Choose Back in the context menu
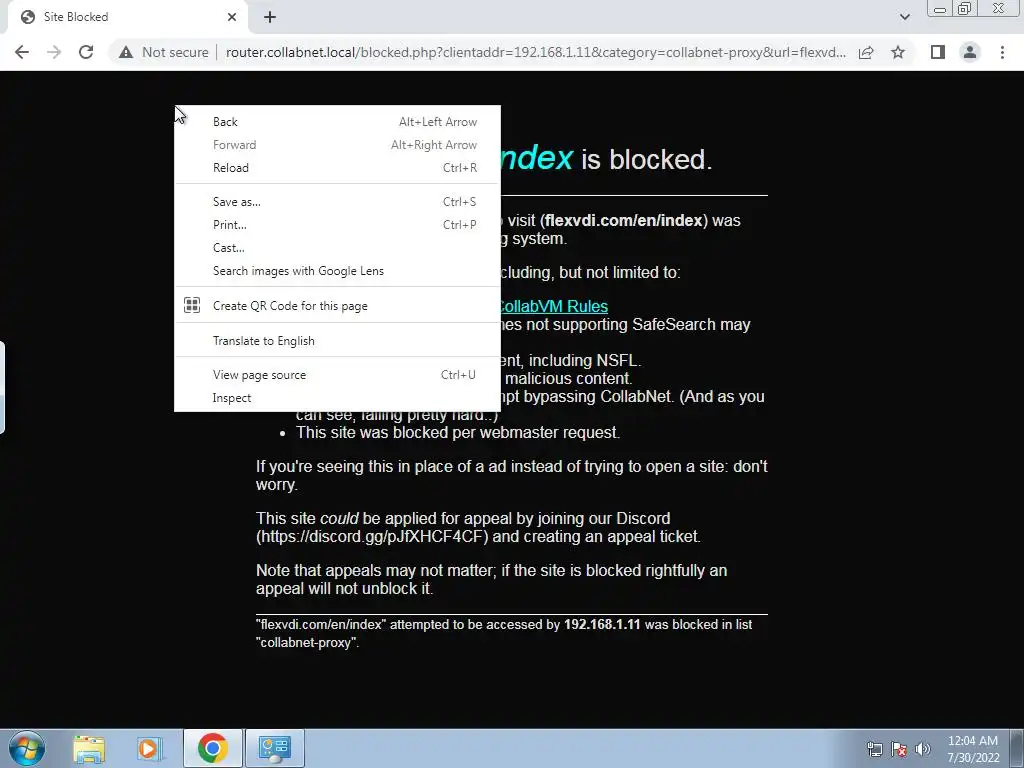Image resolution: width=1024 pixels, height=768 pixels. 337,121
